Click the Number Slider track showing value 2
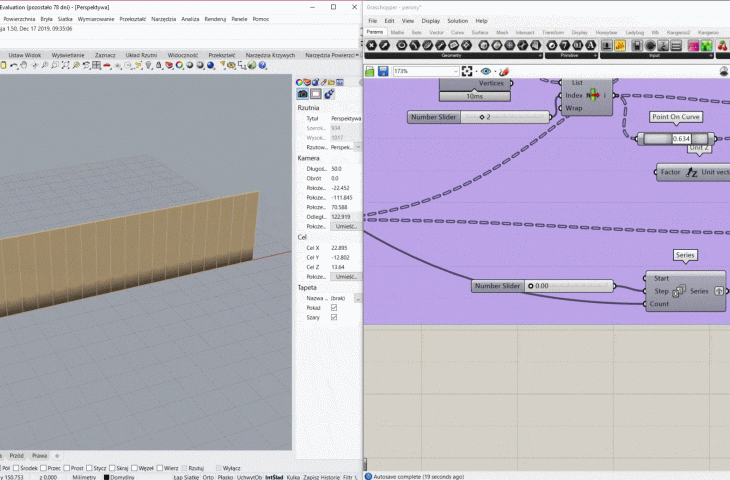Screen dimensions: 730x480 [x=505, y=117]
